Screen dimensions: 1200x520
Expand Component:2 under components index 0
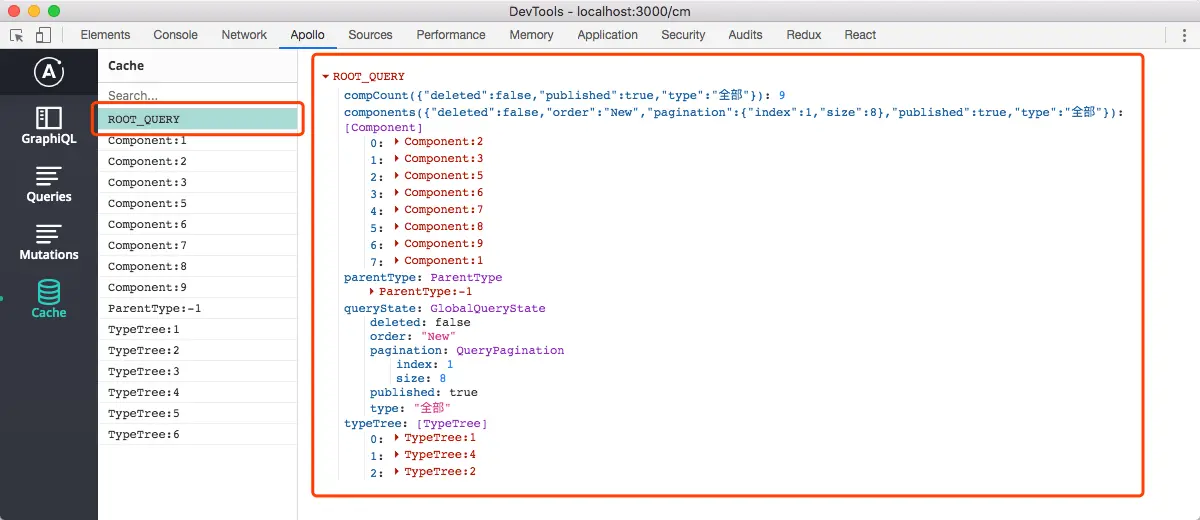(398, 142)
